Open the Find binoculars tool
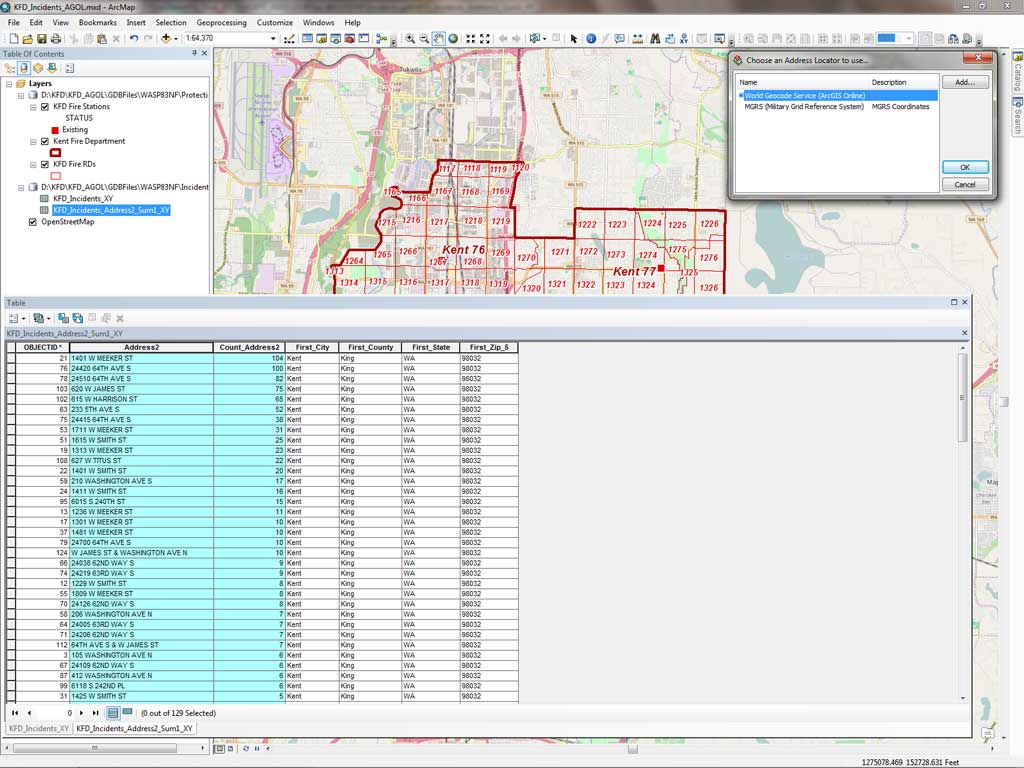Image resolution: width=1024 pixels, height=768 pixels. pyautogui.click(x=655, y=39)
